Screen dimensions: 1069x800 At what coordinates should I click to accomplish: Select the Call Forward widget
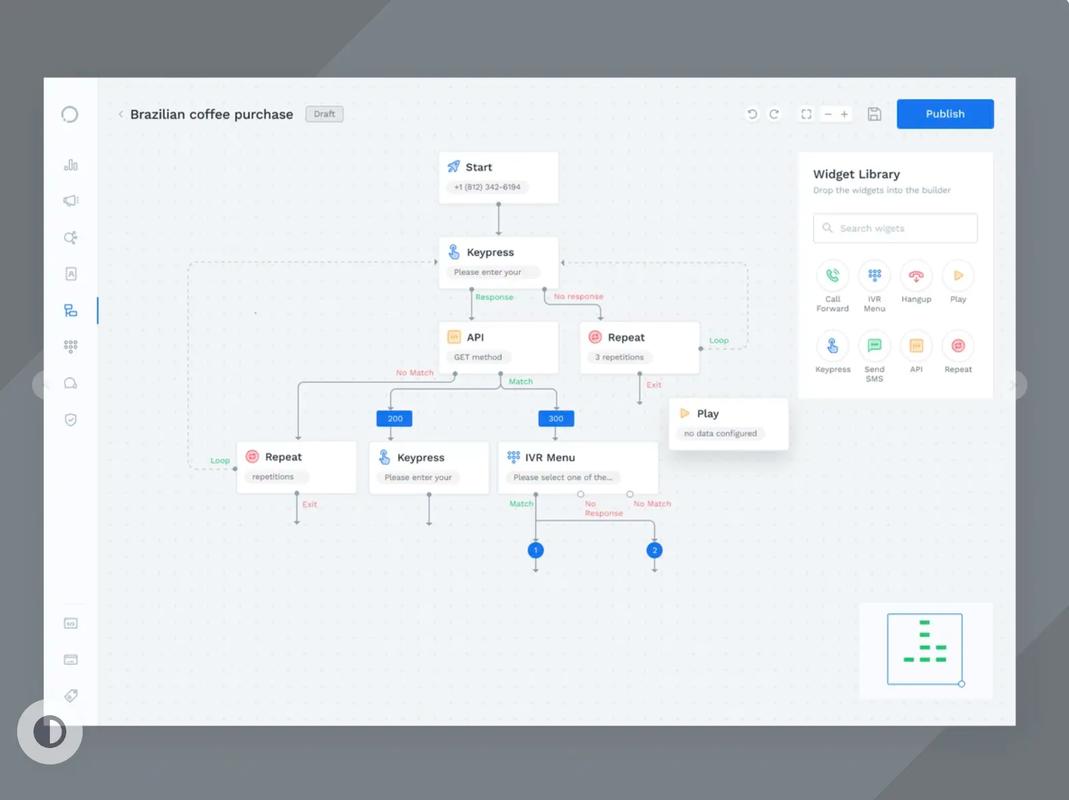coord(832,286)
